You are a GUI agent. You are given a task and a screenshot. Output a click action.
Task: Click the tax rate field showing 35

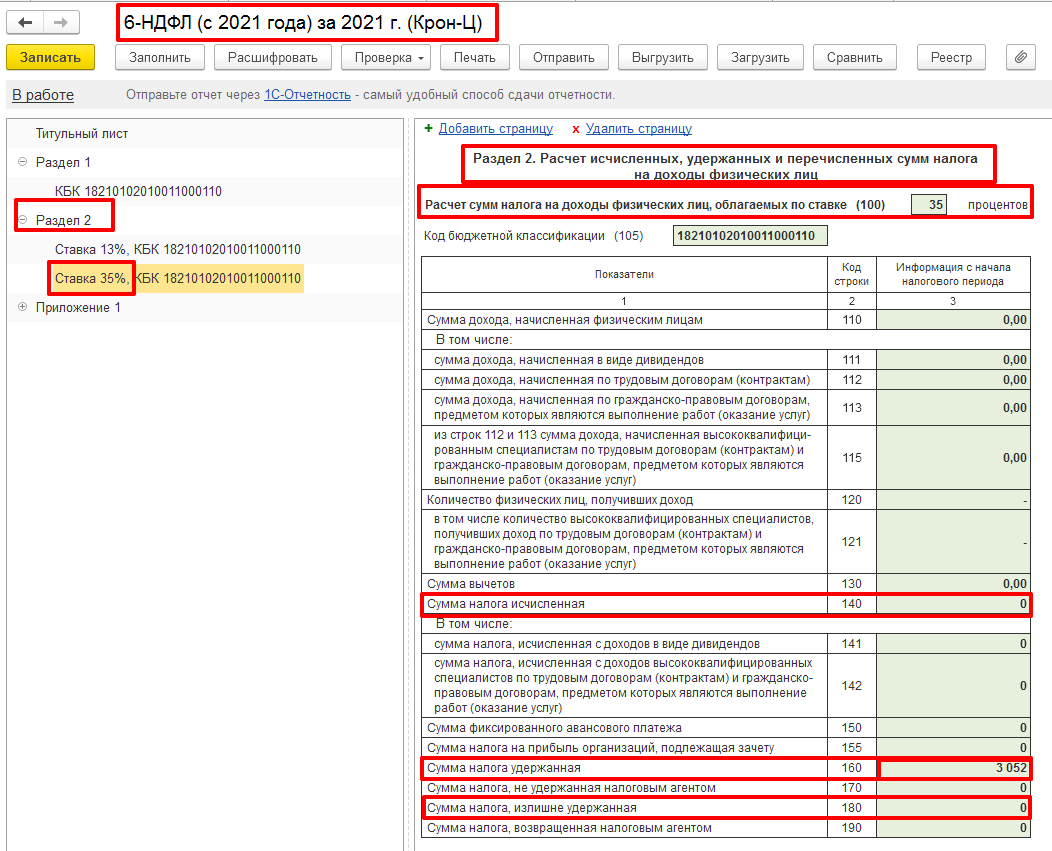929,205
